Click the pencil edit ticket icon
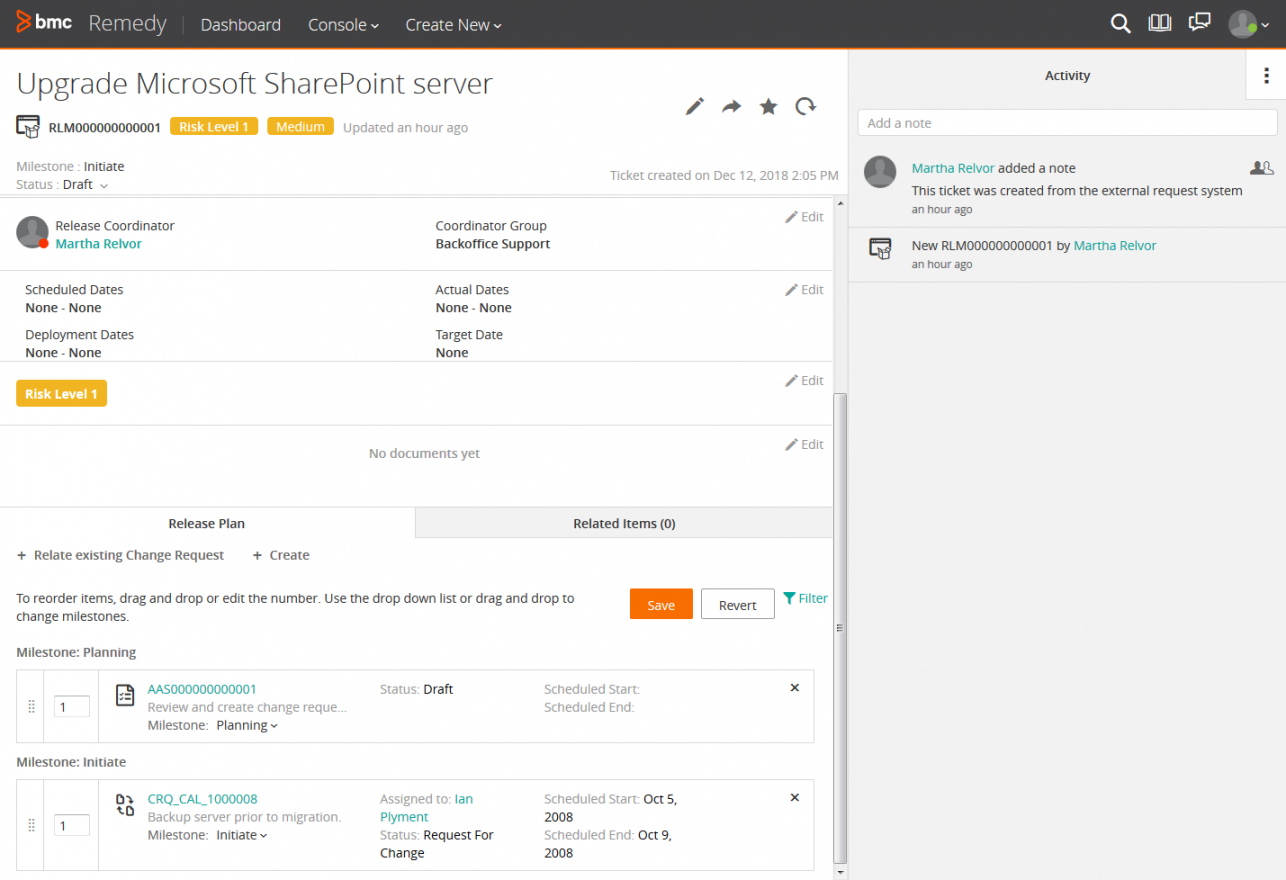Image resolution: width=1286 pixels, height=880 pixels. point(695,106)
